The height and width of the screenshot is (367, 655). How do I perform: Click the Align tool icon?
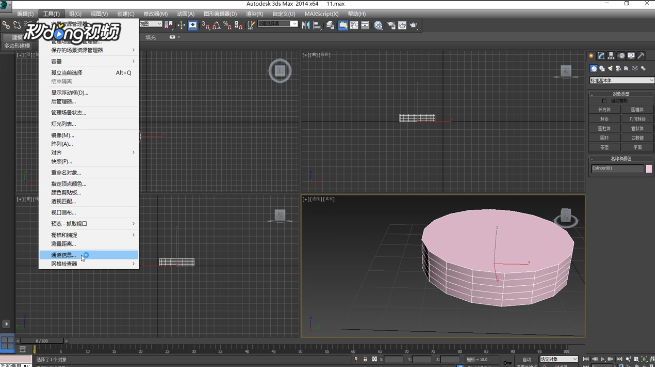tap(317, 25)
